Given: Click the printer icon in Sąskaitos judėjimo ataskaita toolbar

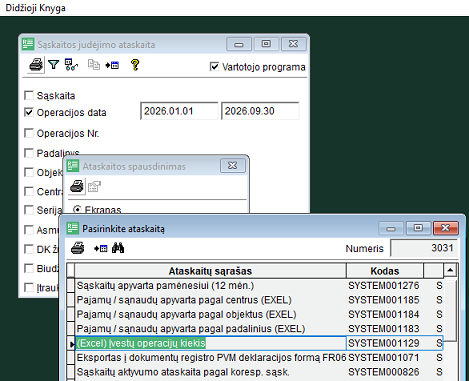Looking at the screenshot, I should (x=36, y=65).
